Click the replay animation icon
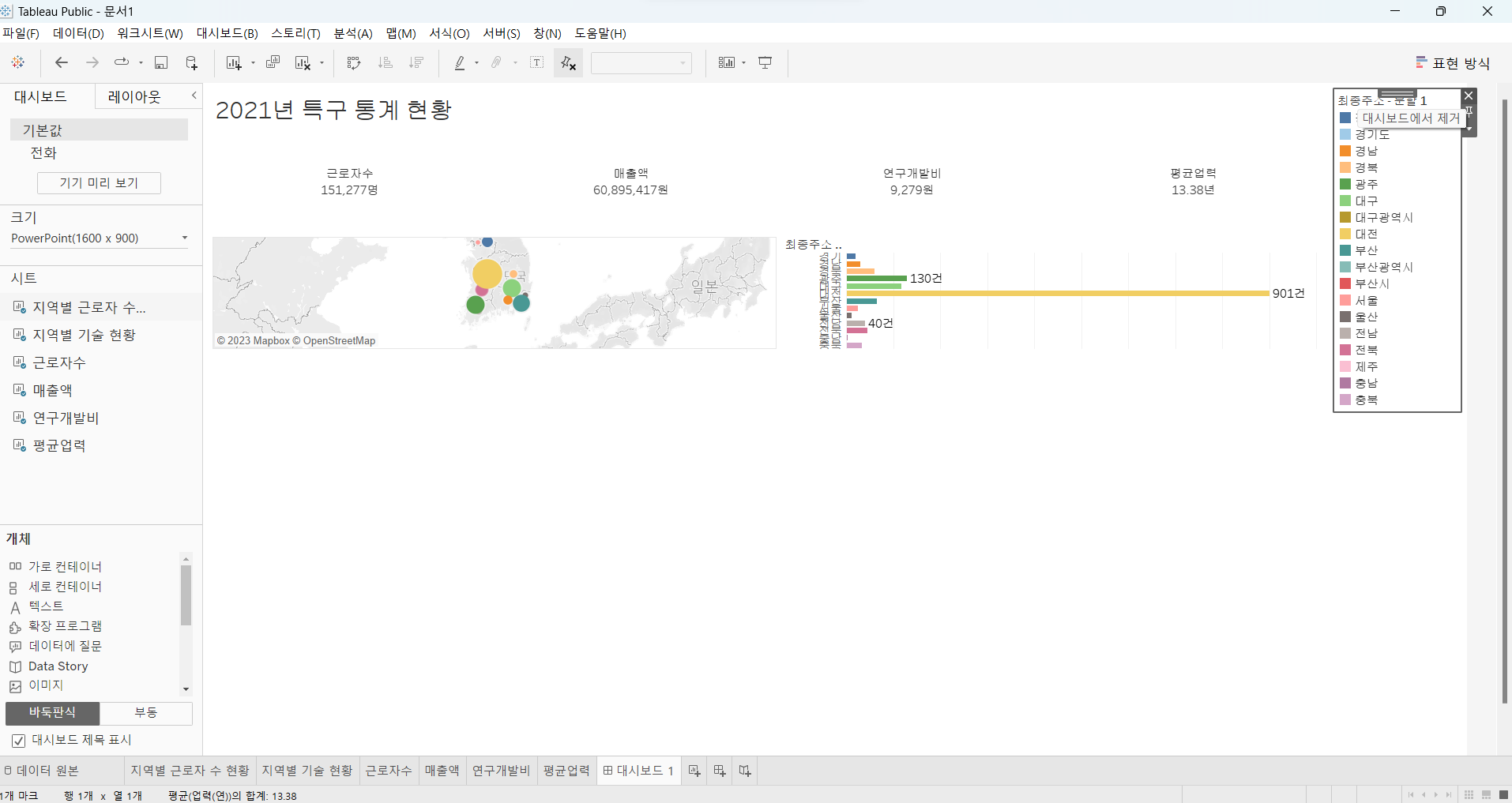Viewport: 1512px width, 803px height. click(122, 62)
